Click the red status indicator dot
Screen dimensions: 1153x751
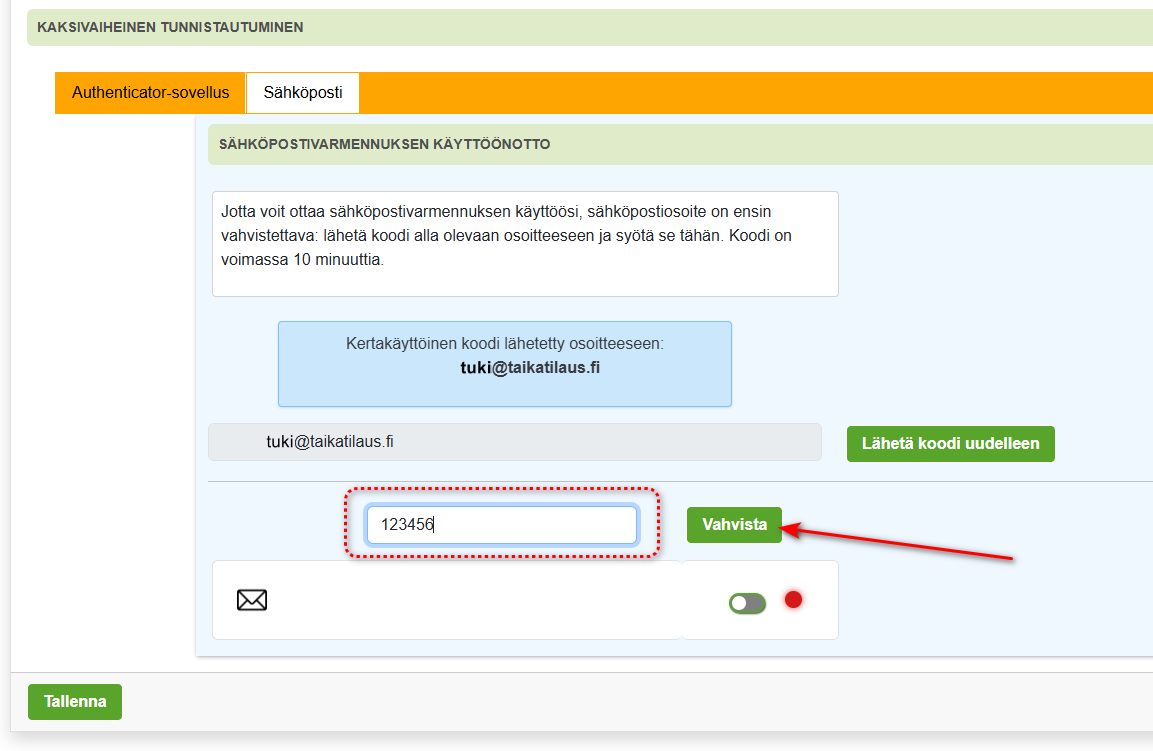[793, 599]
